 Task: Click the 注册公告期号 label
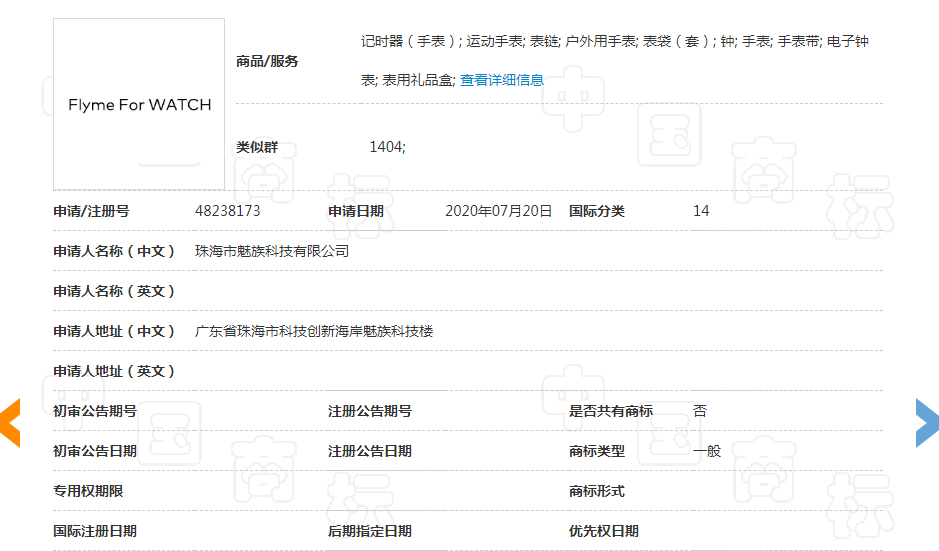369,411
